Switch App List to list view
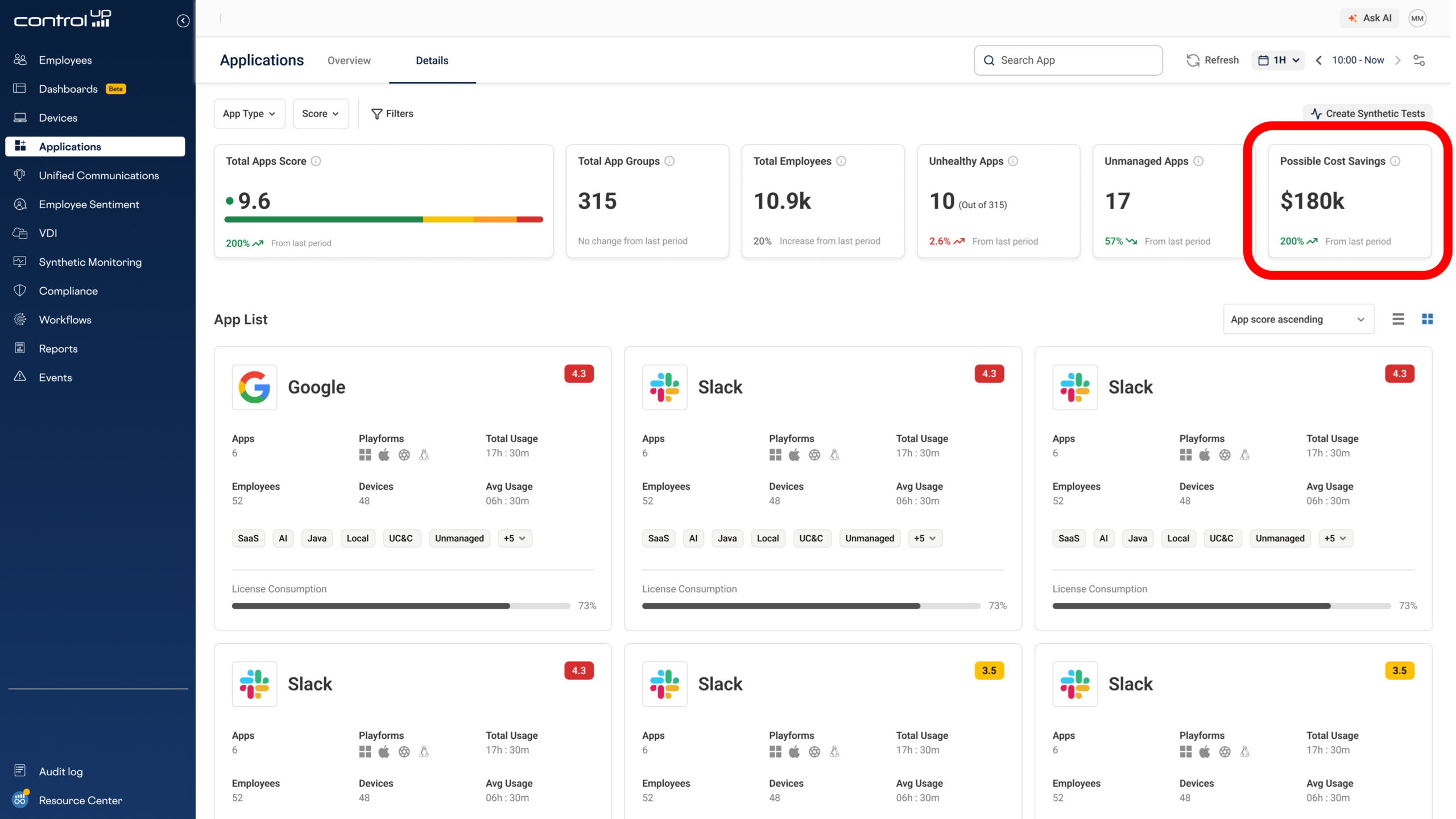Image resolution: width=1456 pixels, height=819 pixels. click(1398, 319)
